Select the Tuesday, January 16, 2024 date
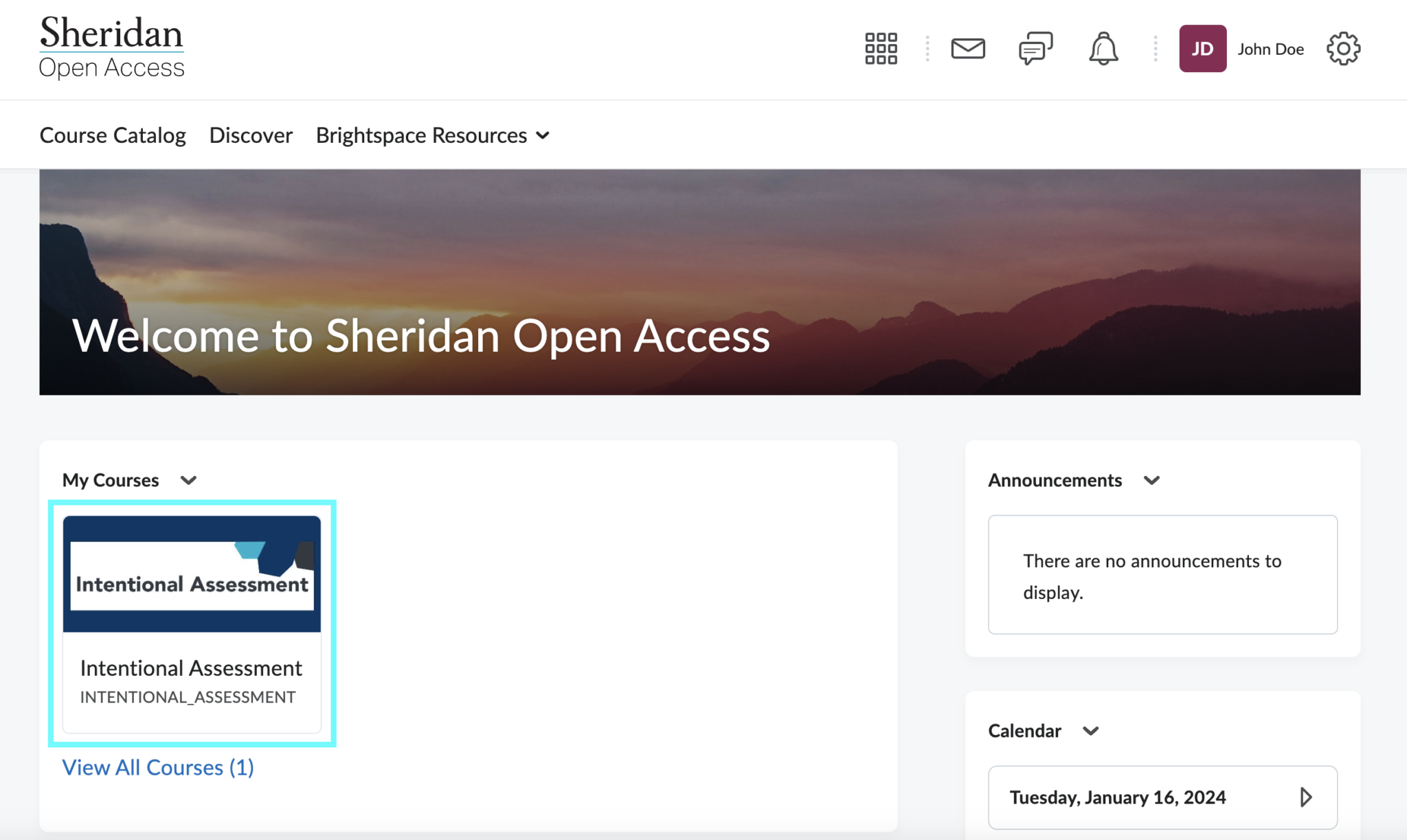1407x840 pixels. tap(1117, 797)
